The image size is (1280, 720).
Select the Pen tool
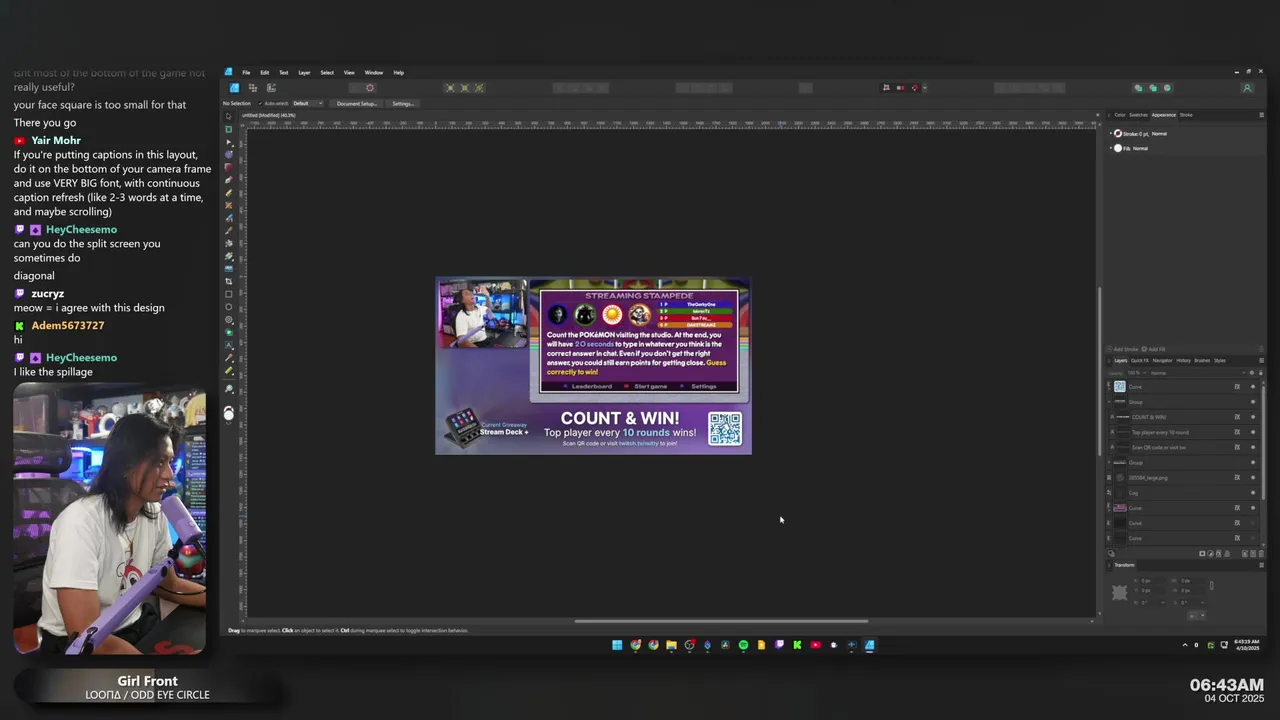click(229, 179)
